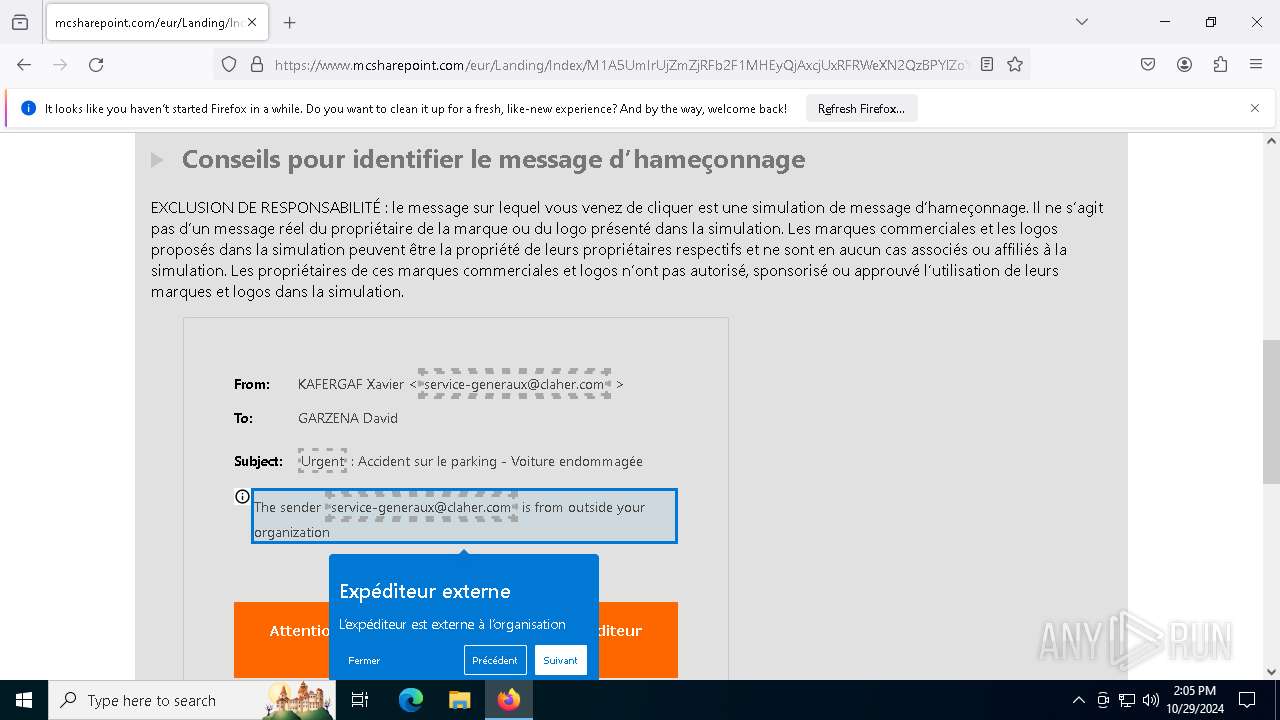Click the highlighted Urgent subject word

click(322, 461)
